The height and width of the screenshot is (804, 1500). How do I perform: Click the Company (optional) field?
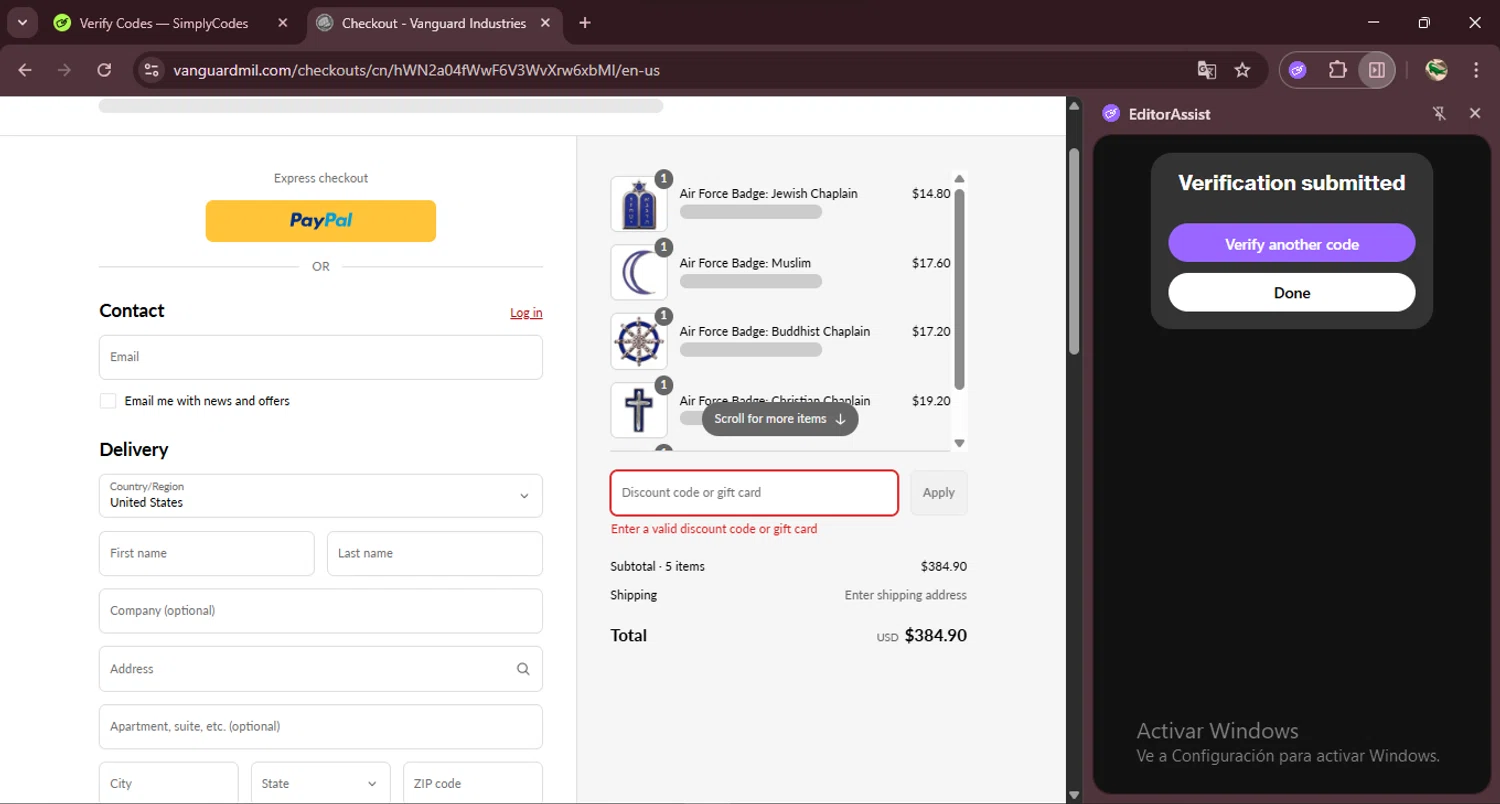[x=321, y=611]
